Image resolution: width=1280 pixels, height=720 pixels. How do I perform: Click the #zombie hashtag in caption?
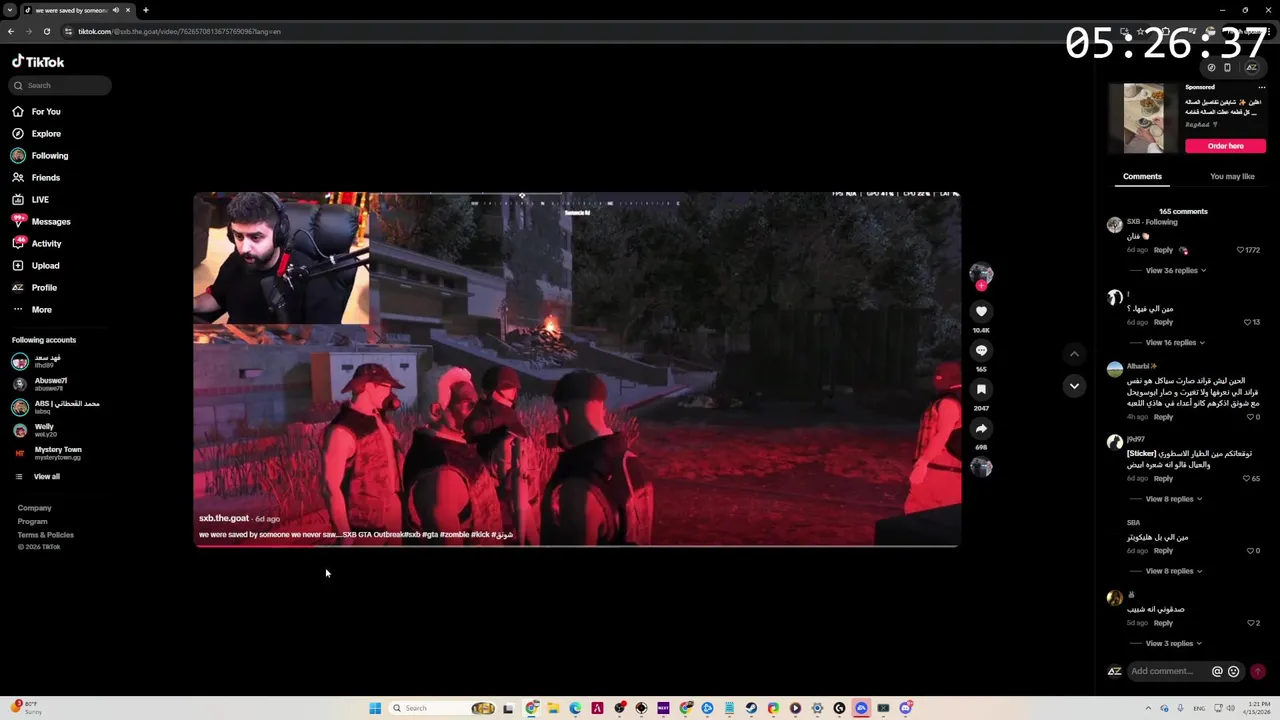454,535
